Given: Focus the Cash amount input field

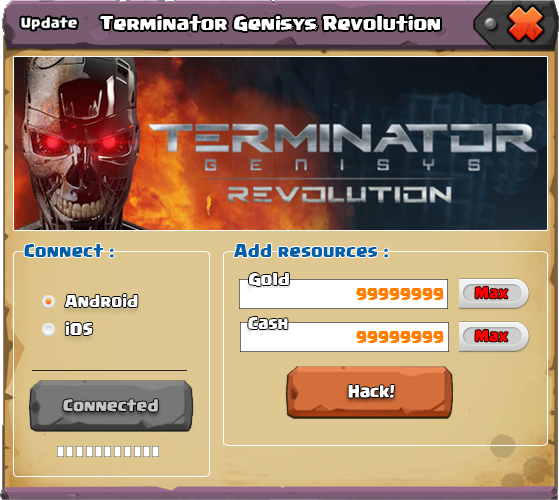Looking at the screenshot, I should point(344,337).
